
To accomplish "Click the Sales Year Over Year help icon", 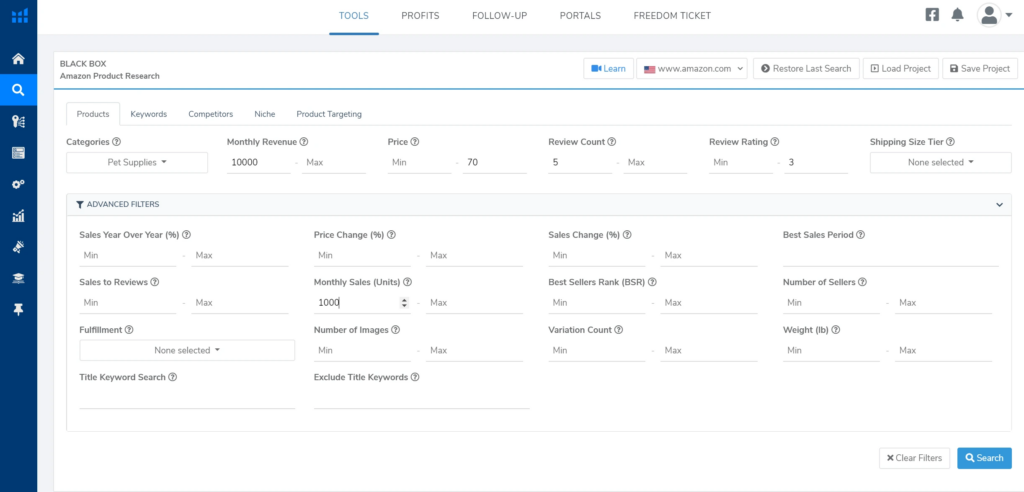I will (x=186, y=235).
